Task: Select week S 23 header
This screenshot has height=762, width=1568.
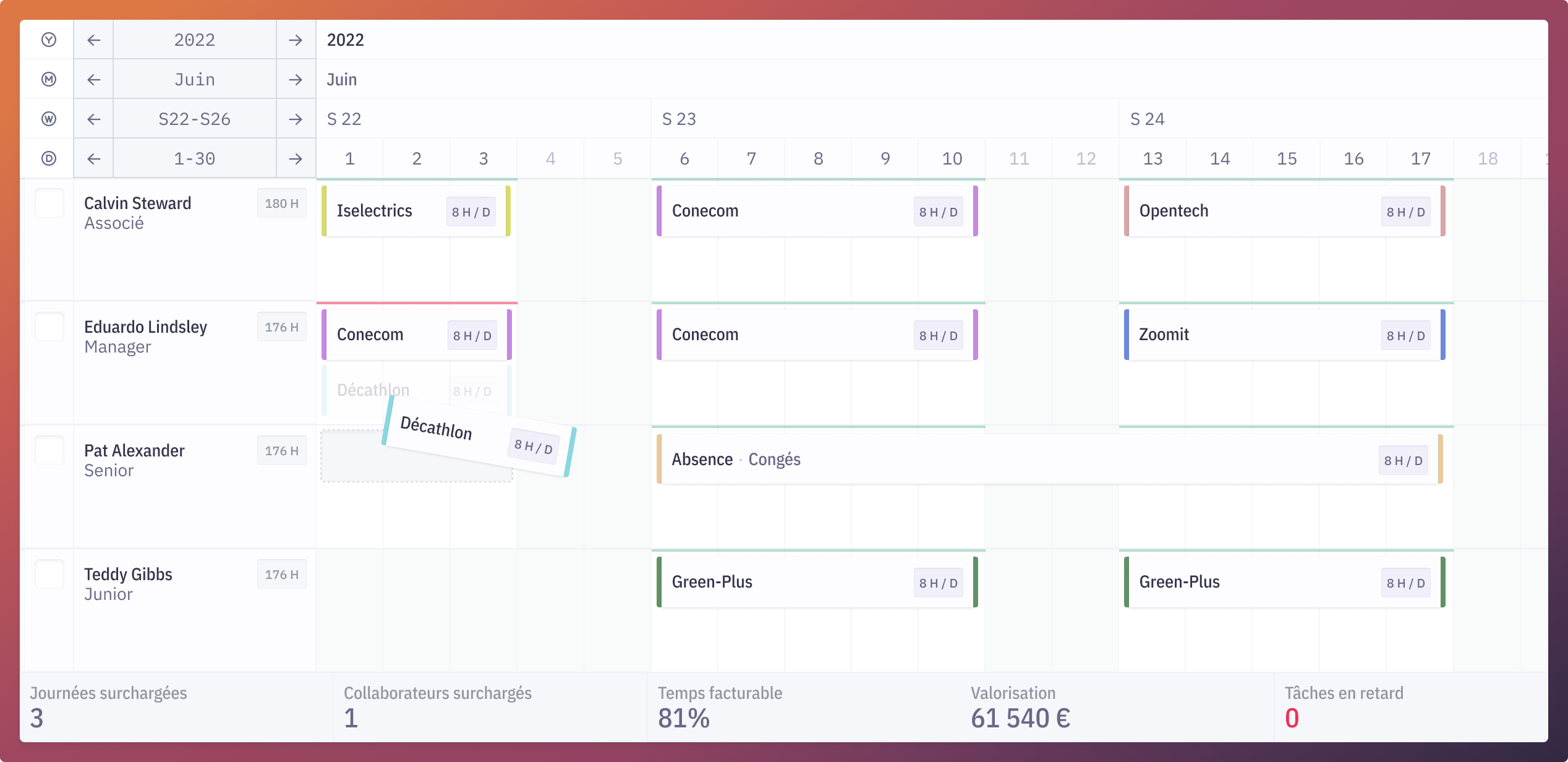Action: [x=679, y=119]
